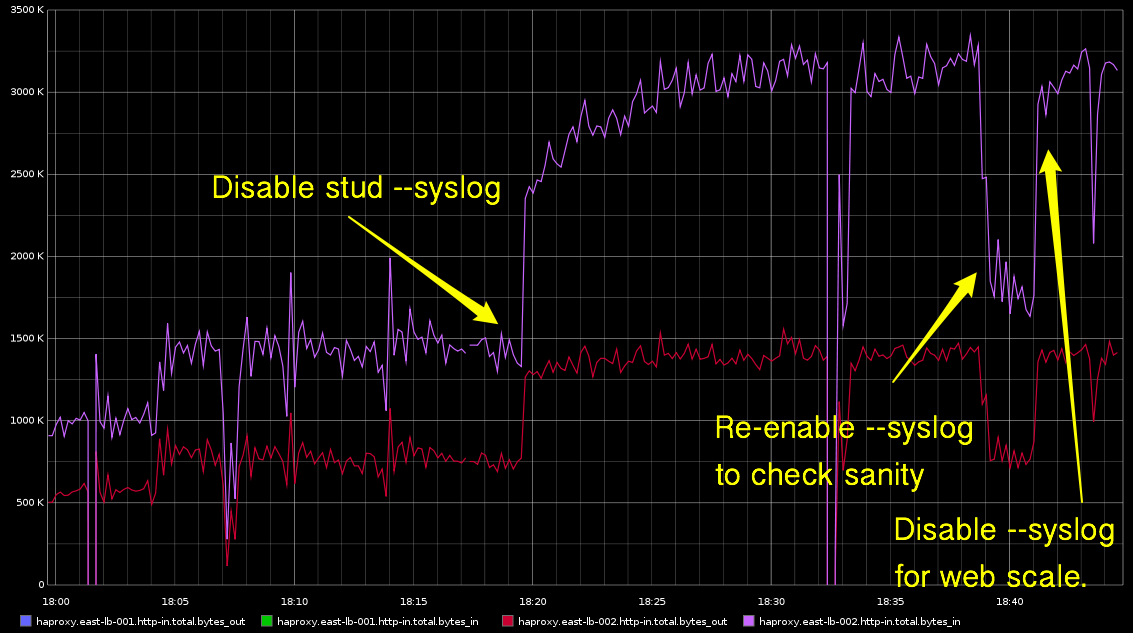Click the 18:20 time axis label
Viewport: 1133px width, 633px height.
[532, 601]
